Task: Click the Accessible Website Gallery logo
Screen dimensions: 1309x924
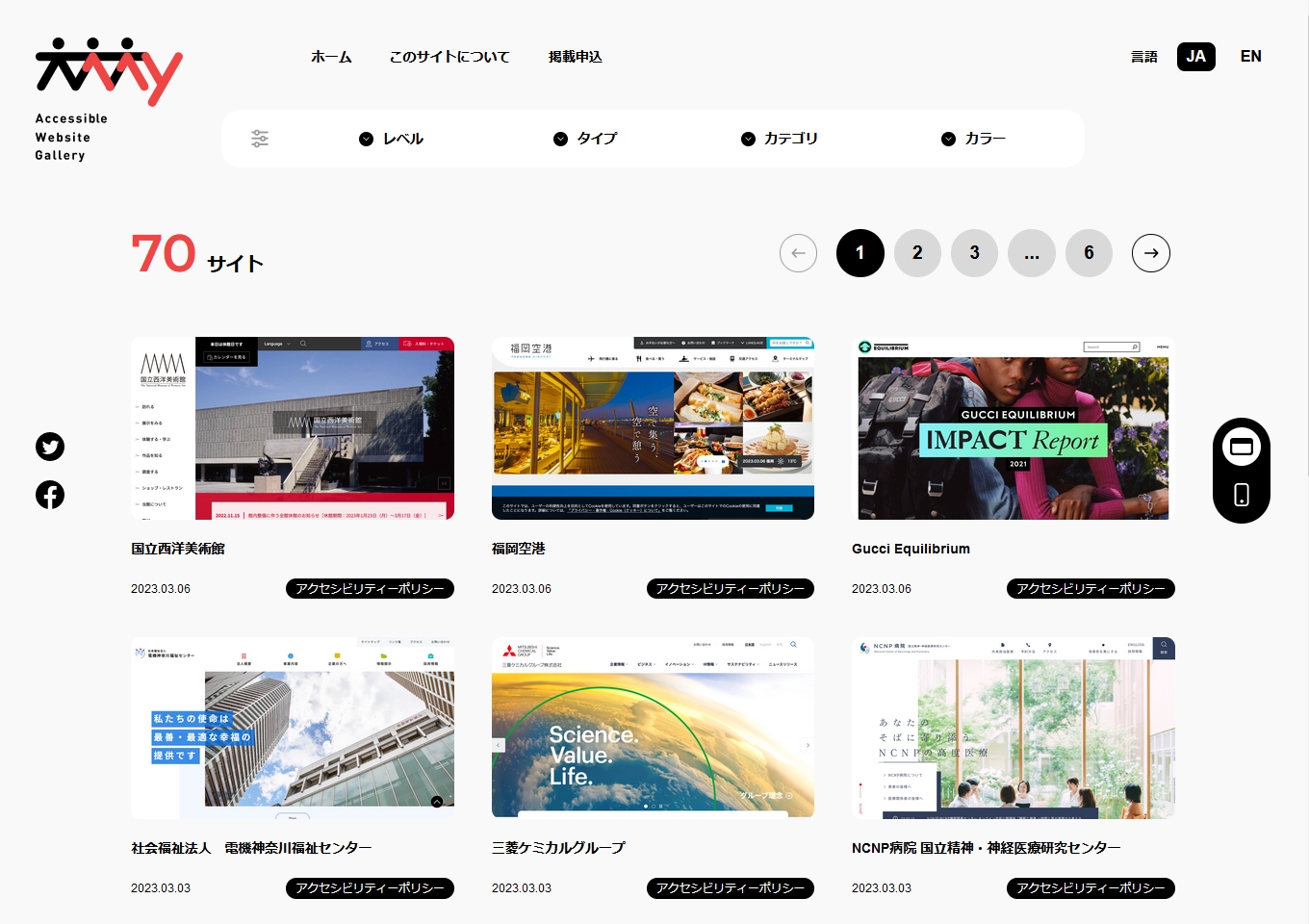Action: 108,99
